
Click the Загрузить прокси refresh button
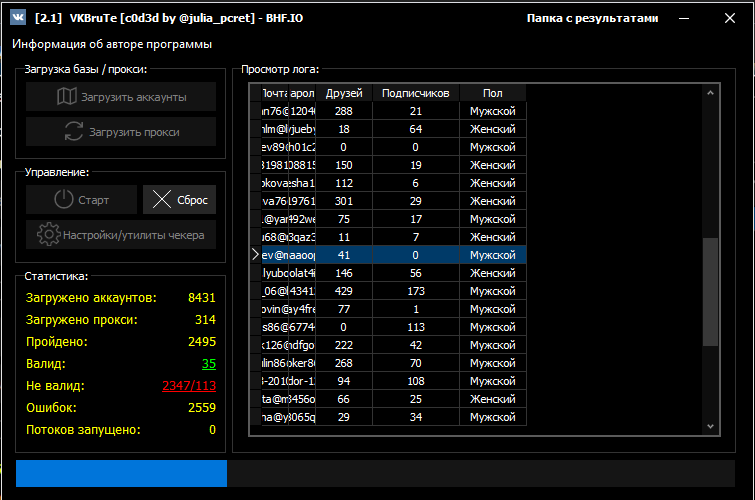point(121,132)
